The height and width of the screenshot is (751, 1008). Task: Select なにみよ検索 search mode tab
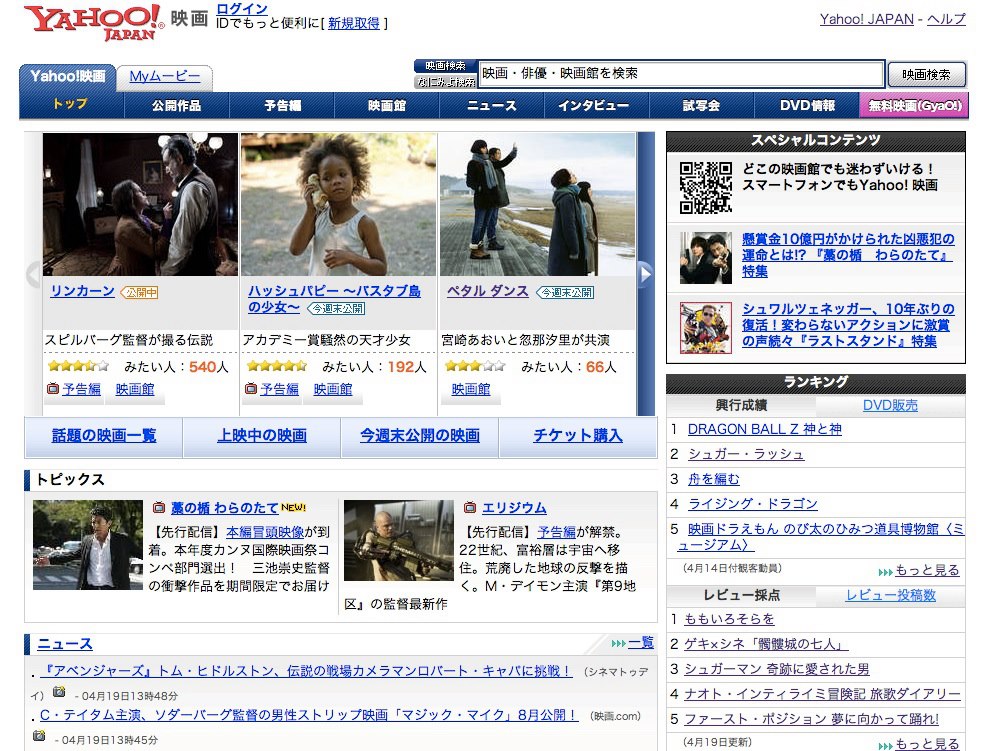[446, 82]
